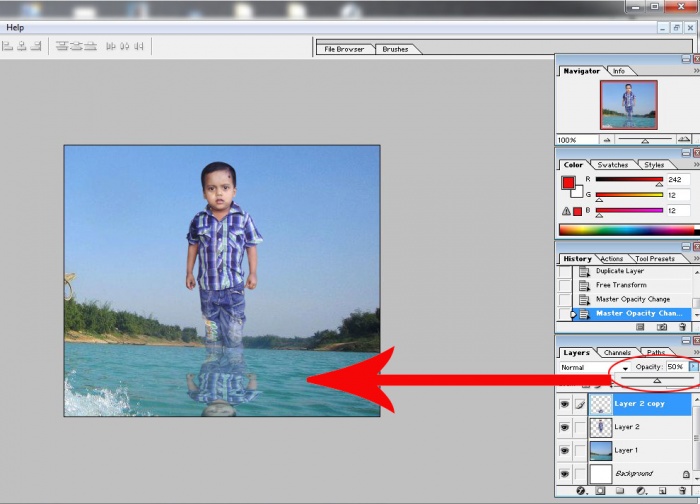Delete the selected layer with trash icon
The height and width of the screenshot is (504, 700).
tap(682, 491)
